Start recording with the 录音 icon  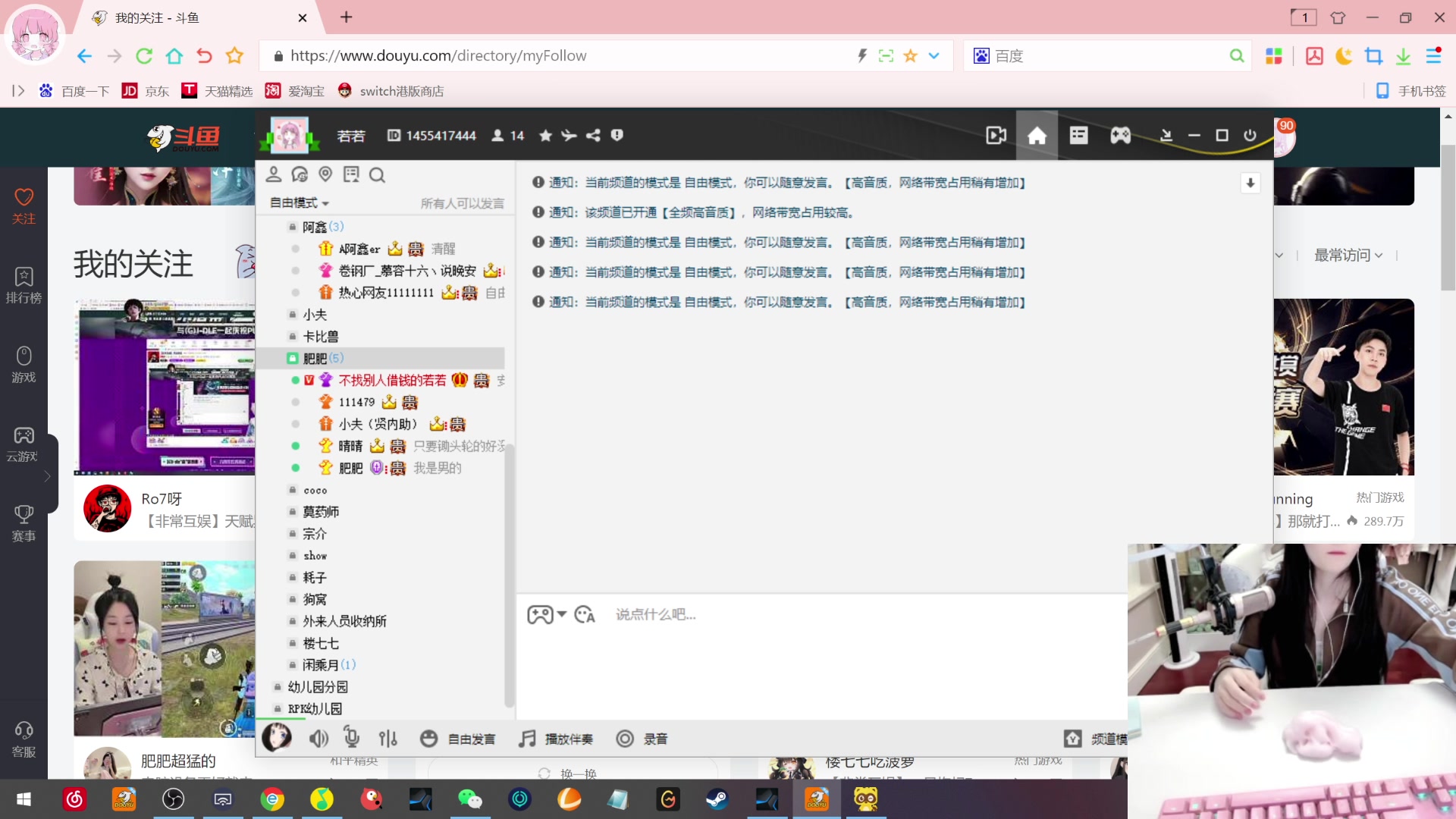pos(624,738)
